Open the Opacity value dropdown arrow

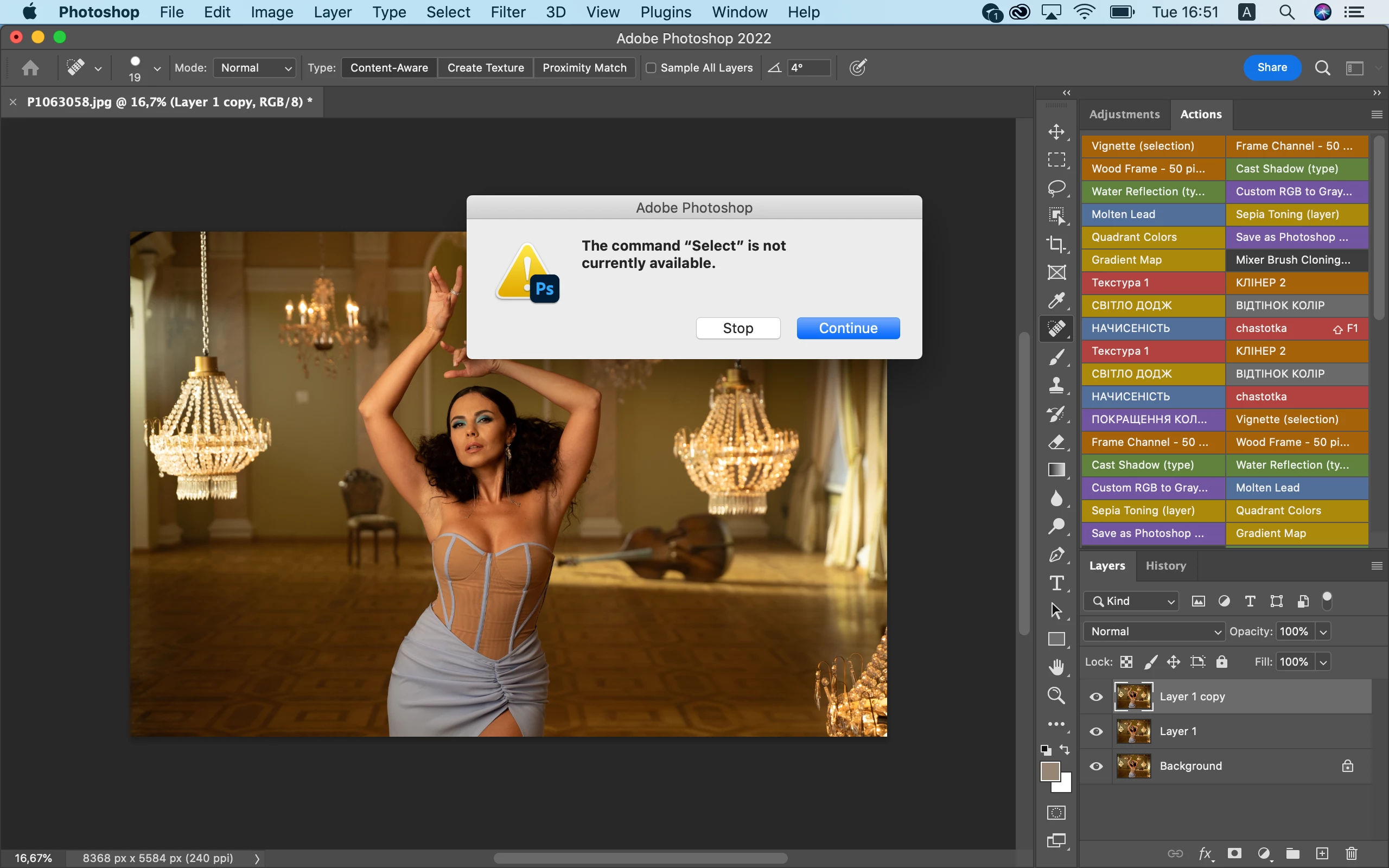pos(1323,631)
